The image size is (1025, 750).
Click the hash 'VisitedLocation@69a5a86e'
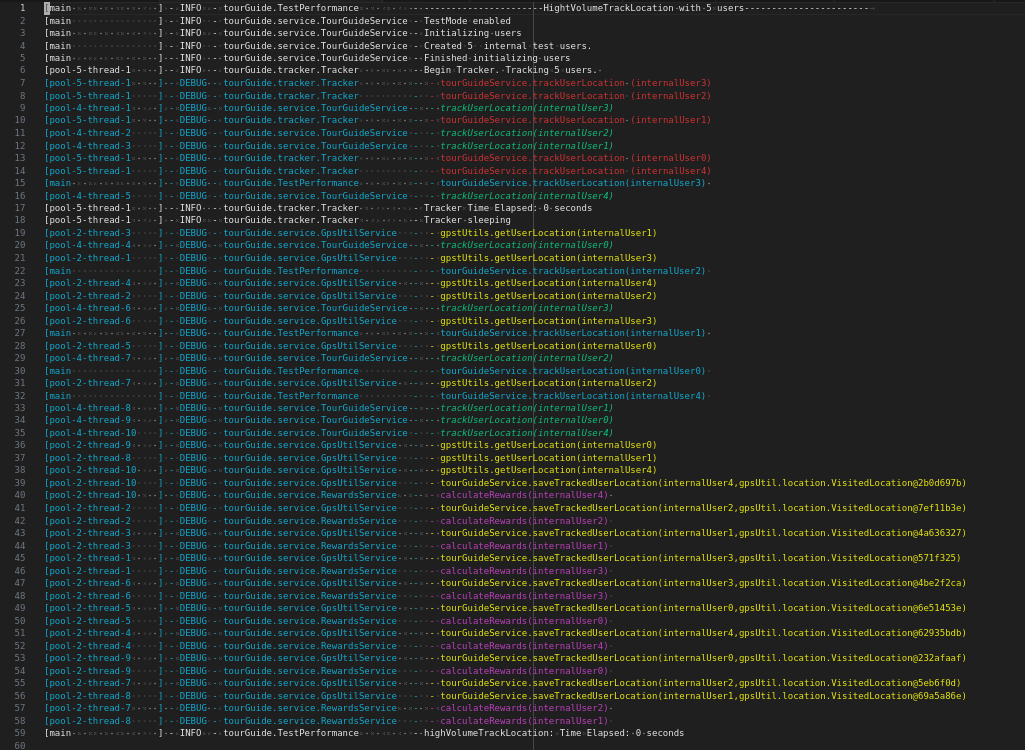896,696
